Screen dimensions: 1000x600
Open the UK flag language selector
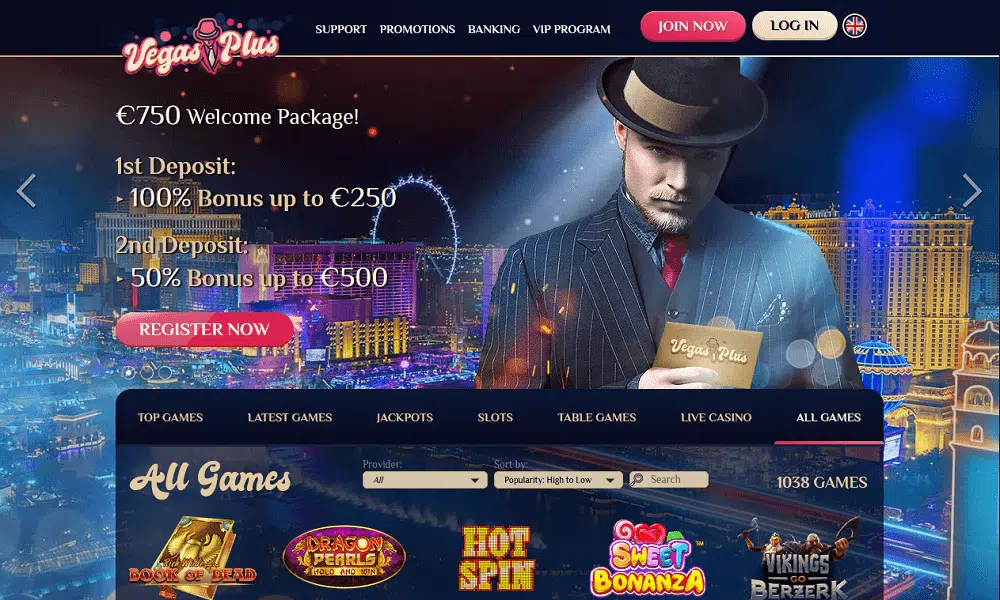[855, 26]
